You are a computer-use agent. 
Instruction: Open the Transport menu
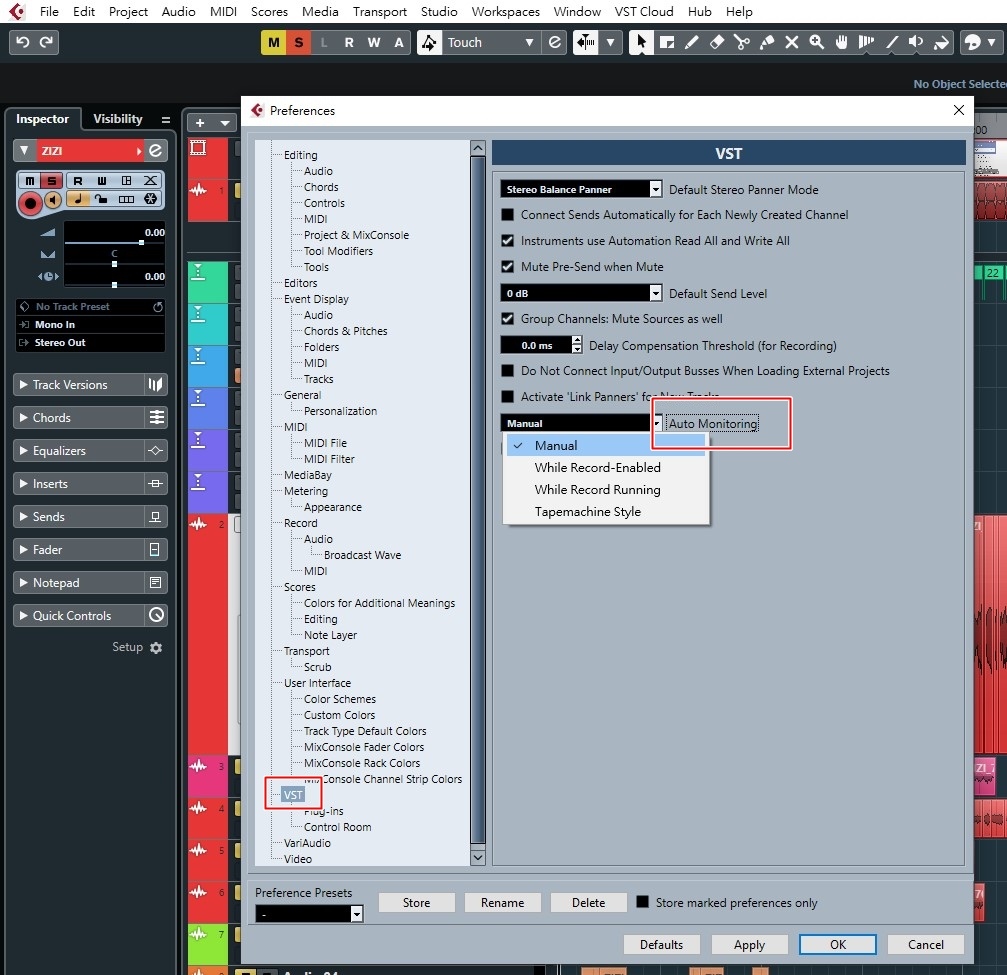tap(380, 12)
